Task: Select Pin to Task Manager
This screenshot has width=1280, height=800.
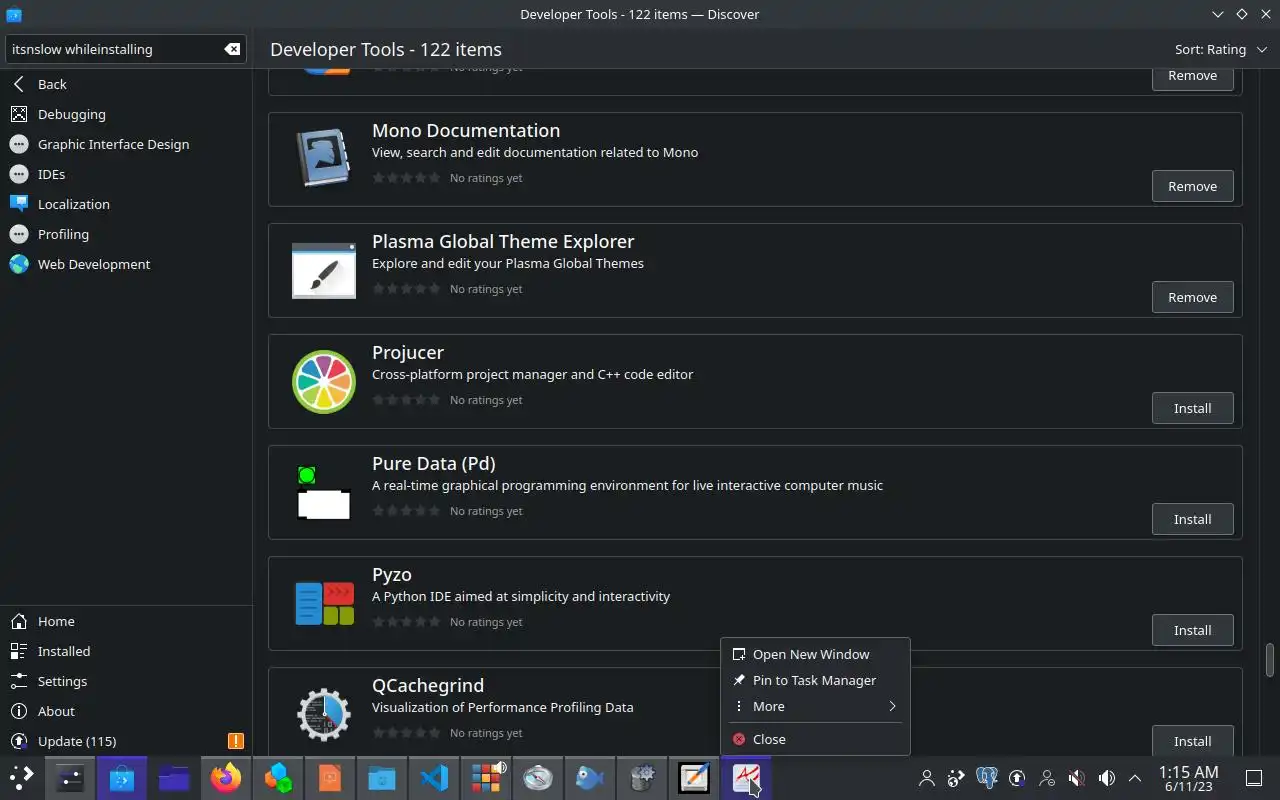Action: click(x=815, y=680)
